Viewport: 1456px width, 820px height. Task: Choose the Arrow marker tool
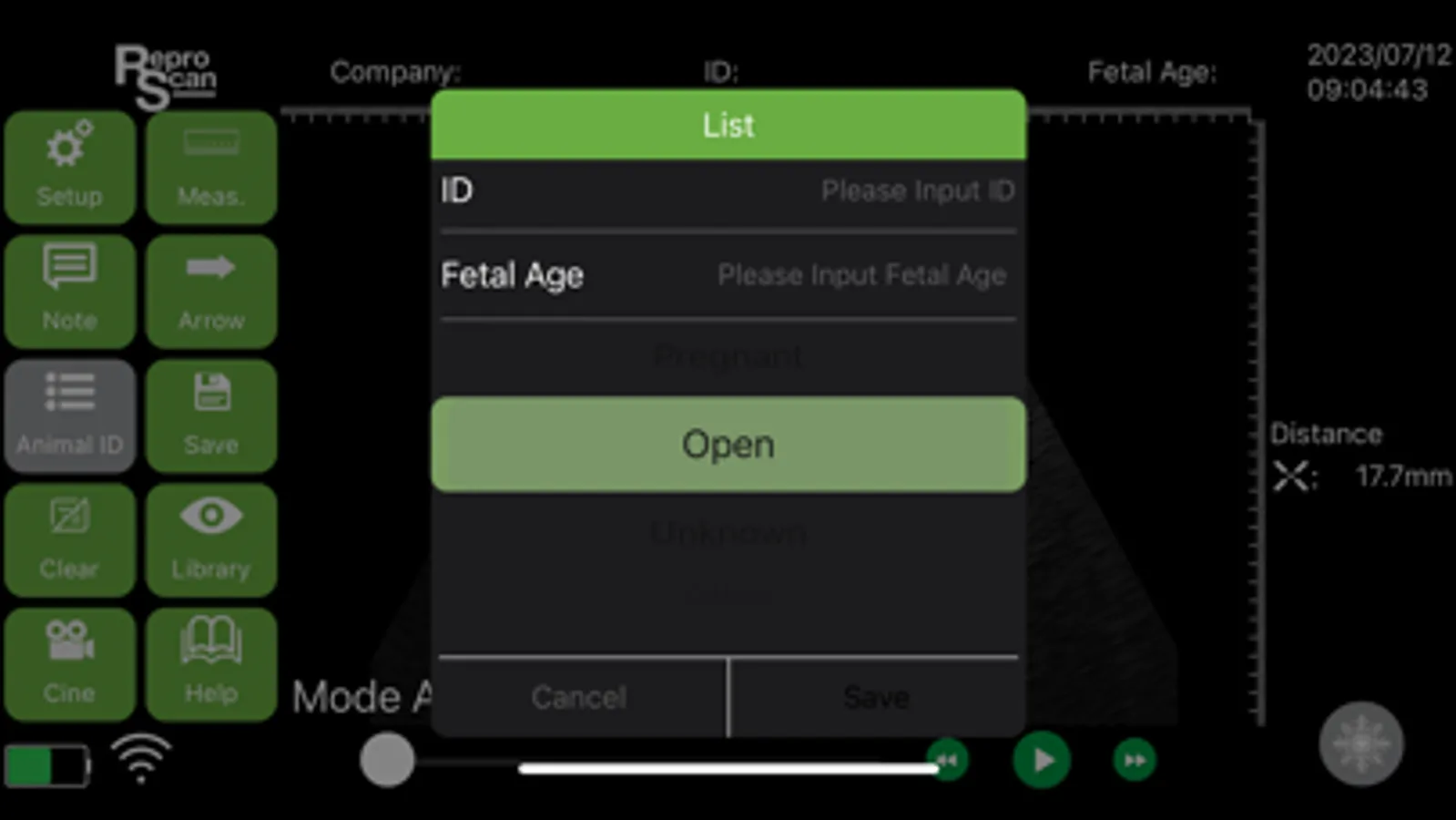click(211, 292)
